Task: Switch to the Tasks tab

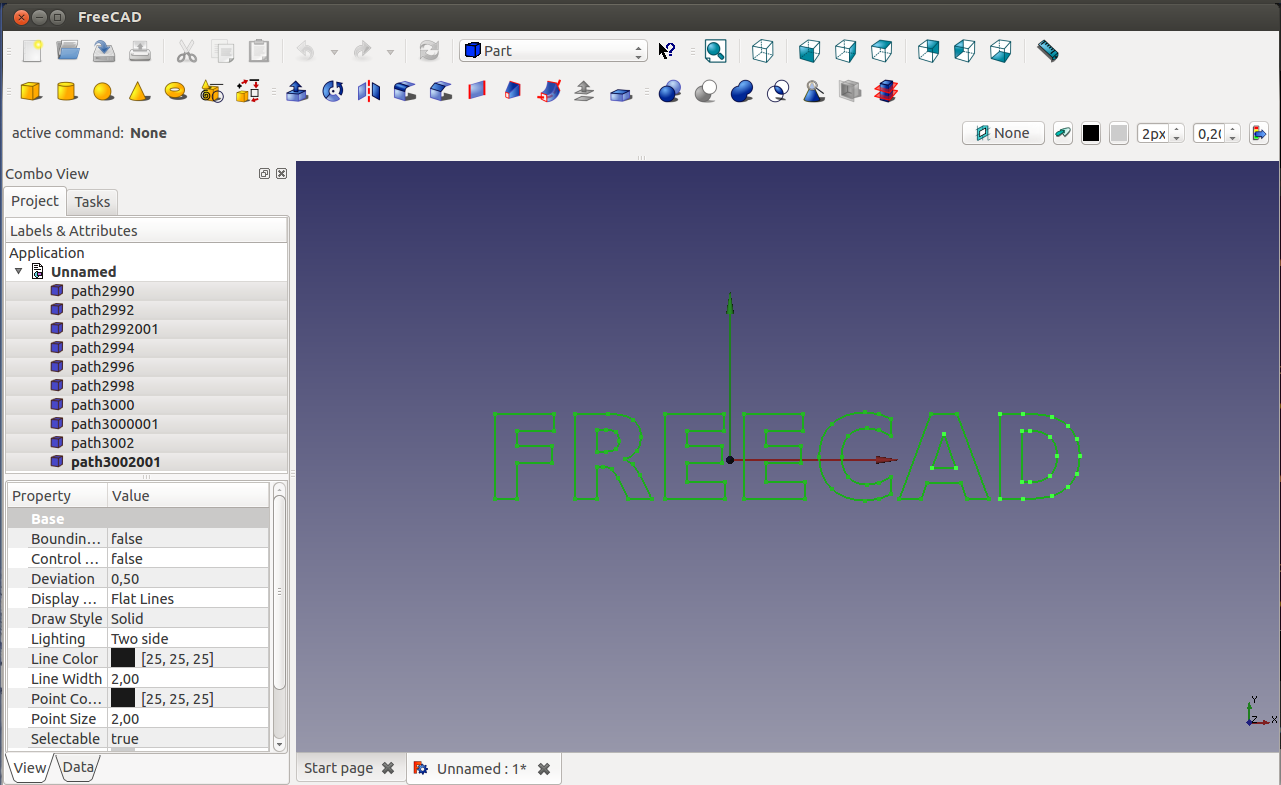Action: [92, 202]
